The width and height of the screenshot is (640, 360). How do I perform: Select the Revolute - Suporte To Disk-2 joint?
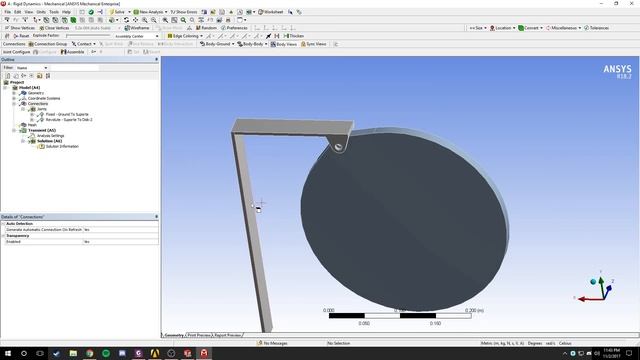click(x=69, y=120)
